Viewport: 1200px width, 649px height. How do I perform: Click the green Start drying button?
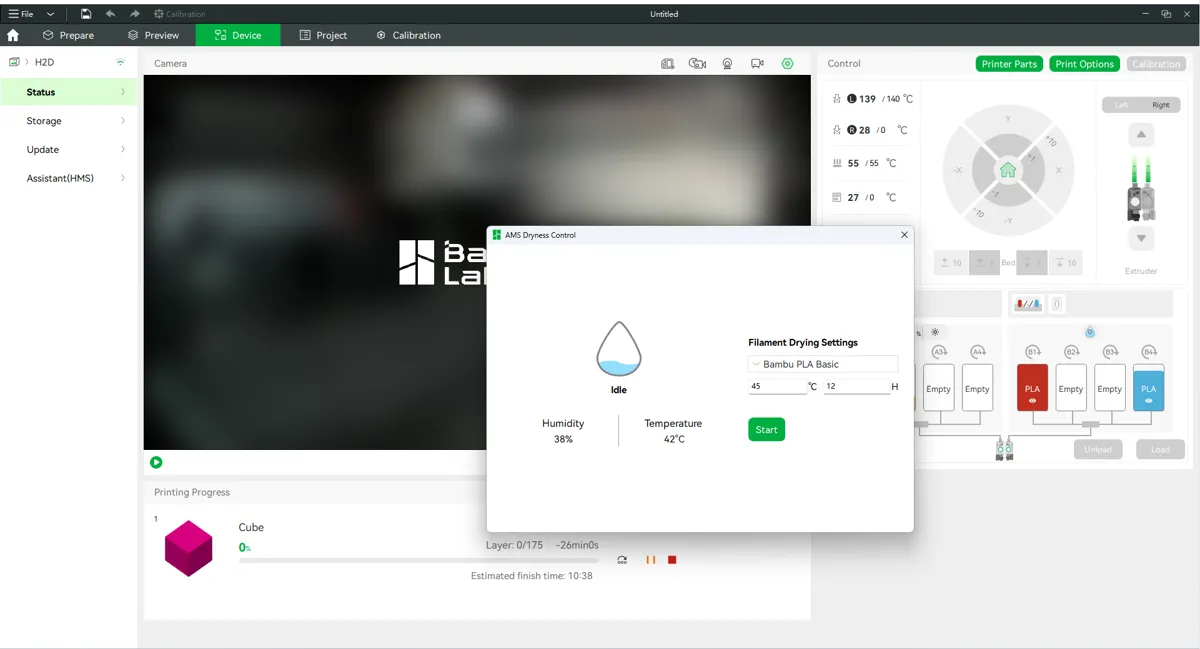point(766,430)
